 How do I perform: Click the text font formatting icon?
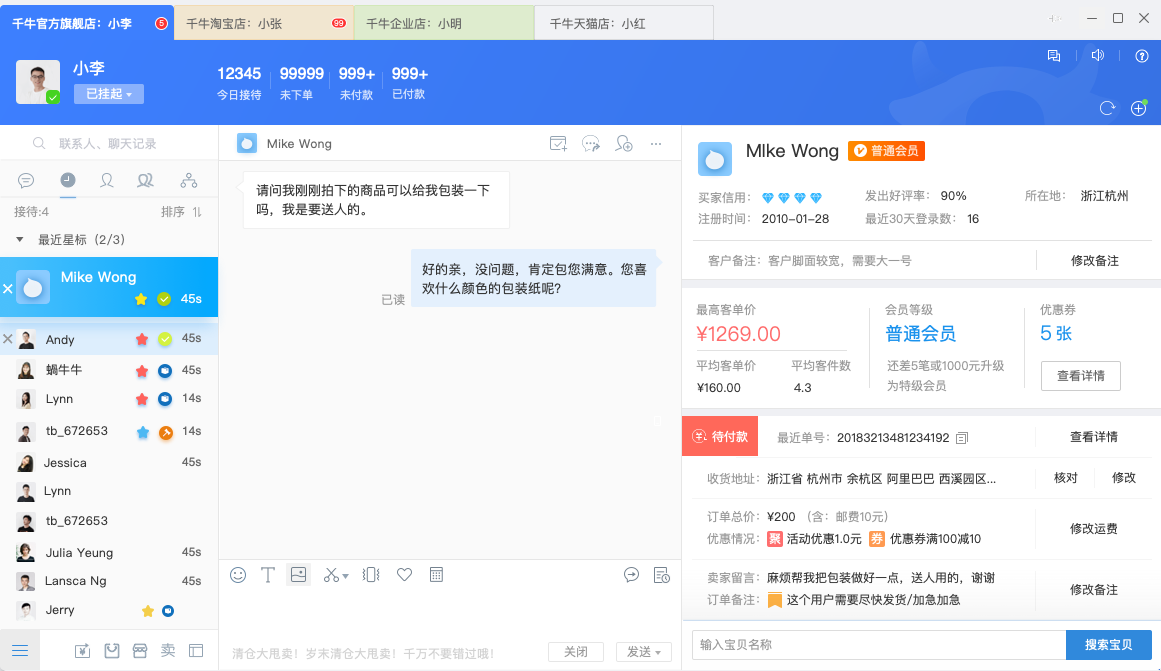click(x=268, y=575)
